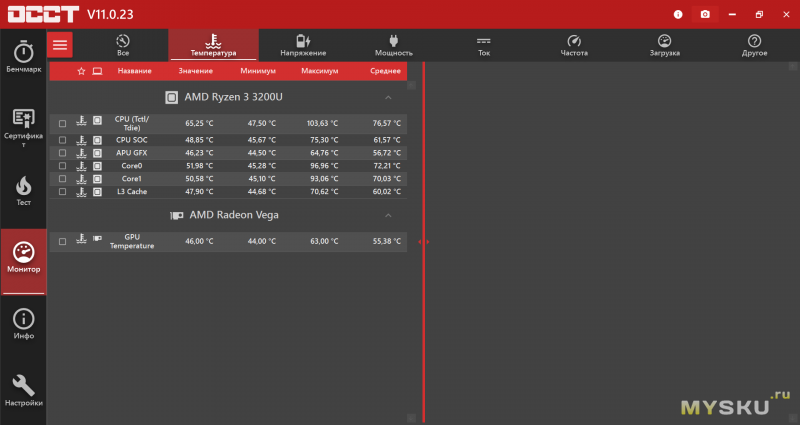This screenshot has width=800, height=425.
Task: Click chip icon in L3 Cache row
Action: click(x=97, y=192)
